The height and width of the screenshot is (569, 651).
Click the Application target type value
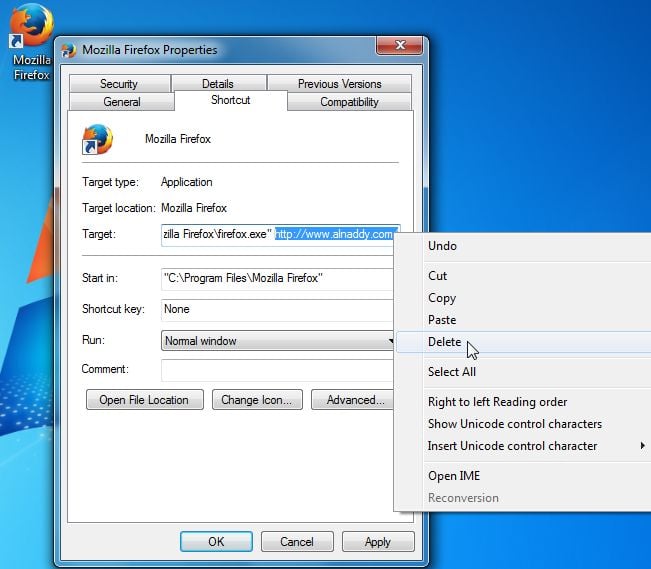point(186,182)
